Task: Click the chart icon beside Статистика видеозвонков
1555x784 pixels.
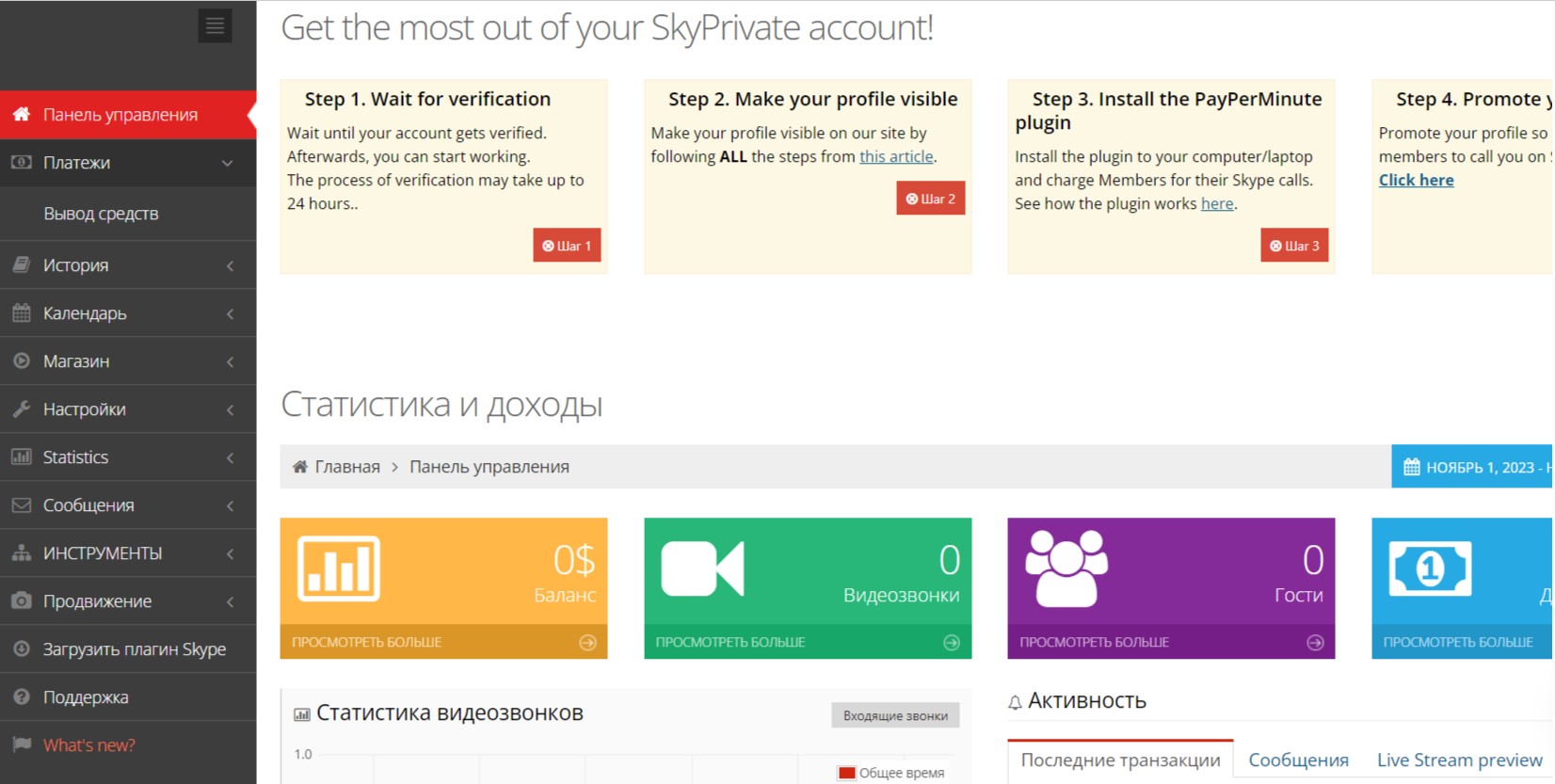Action: coord(302,714)
